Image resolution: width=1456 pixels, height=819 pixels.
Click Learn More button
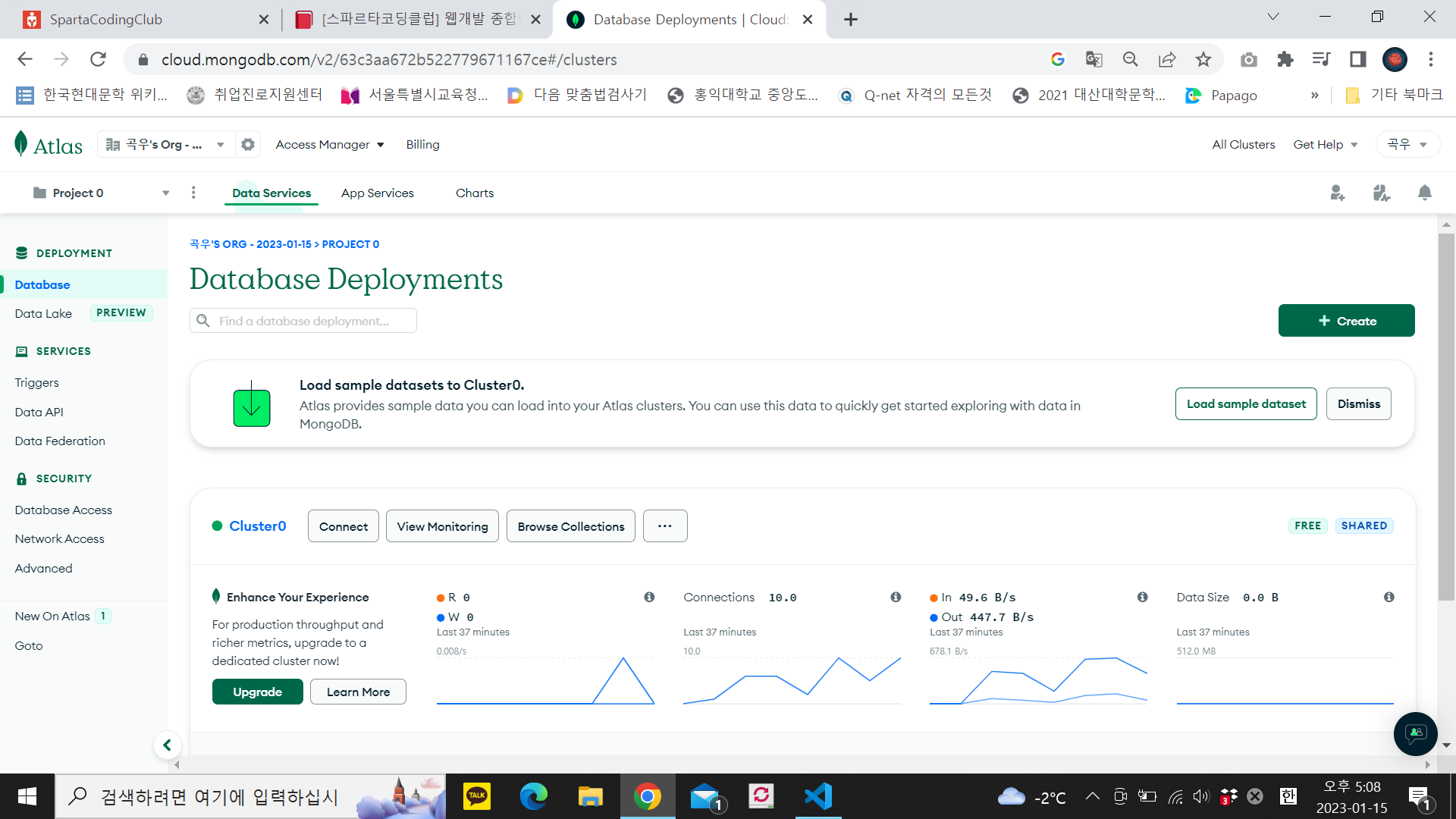pyautogui.click(x=358, y=692)
